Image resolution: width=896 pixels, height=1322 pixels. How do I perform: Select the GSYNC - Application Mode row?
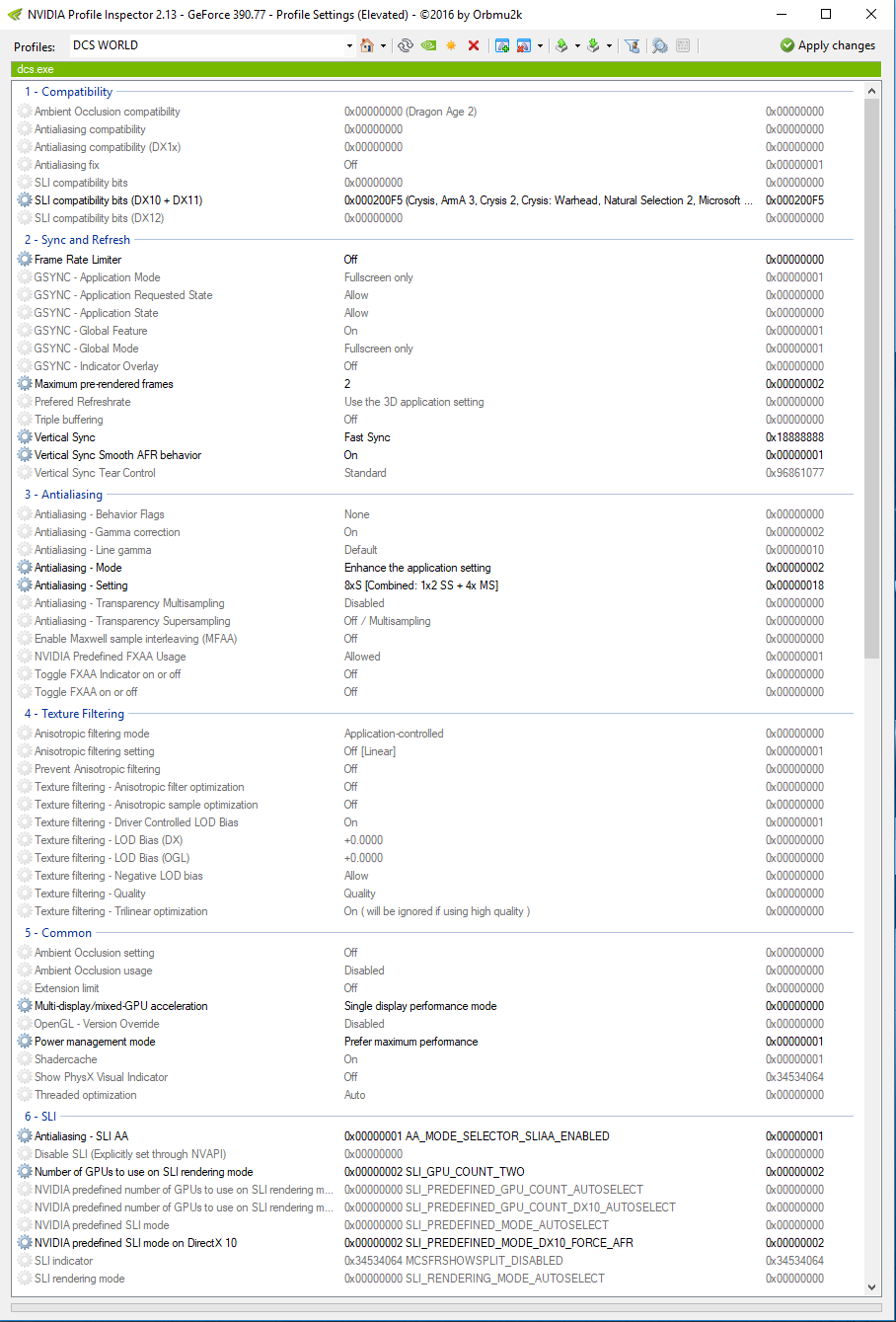(436, 277)
